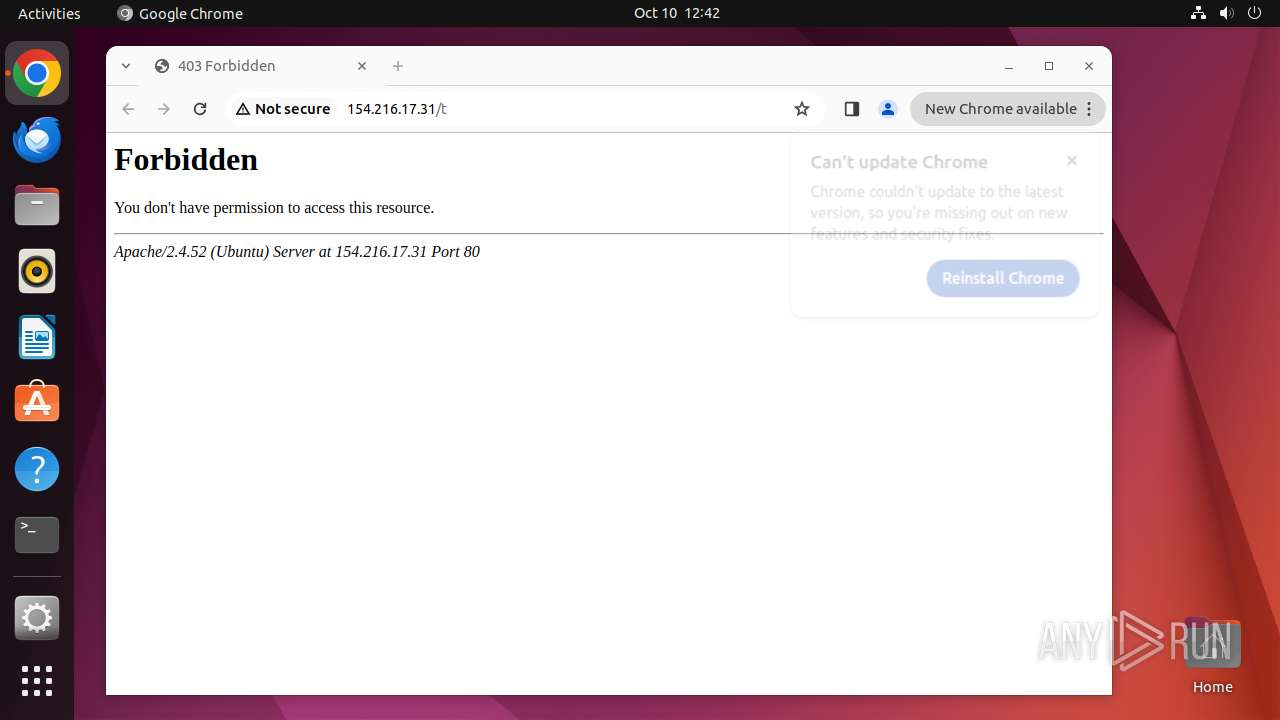1280x720 pixels.
Task: Open the network status icon
Action: point(1199,13)
